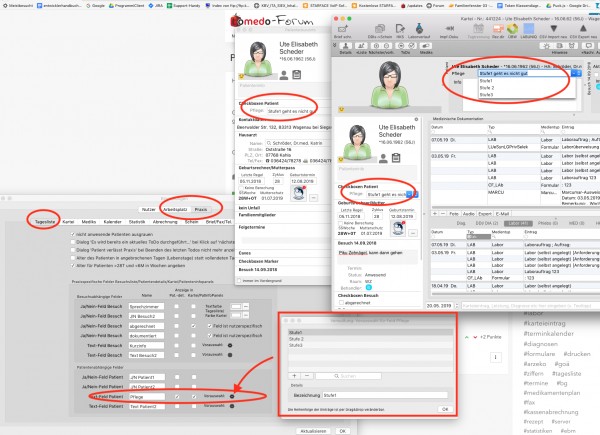Click the E-Mail button below documentation table

pos(502,213)
